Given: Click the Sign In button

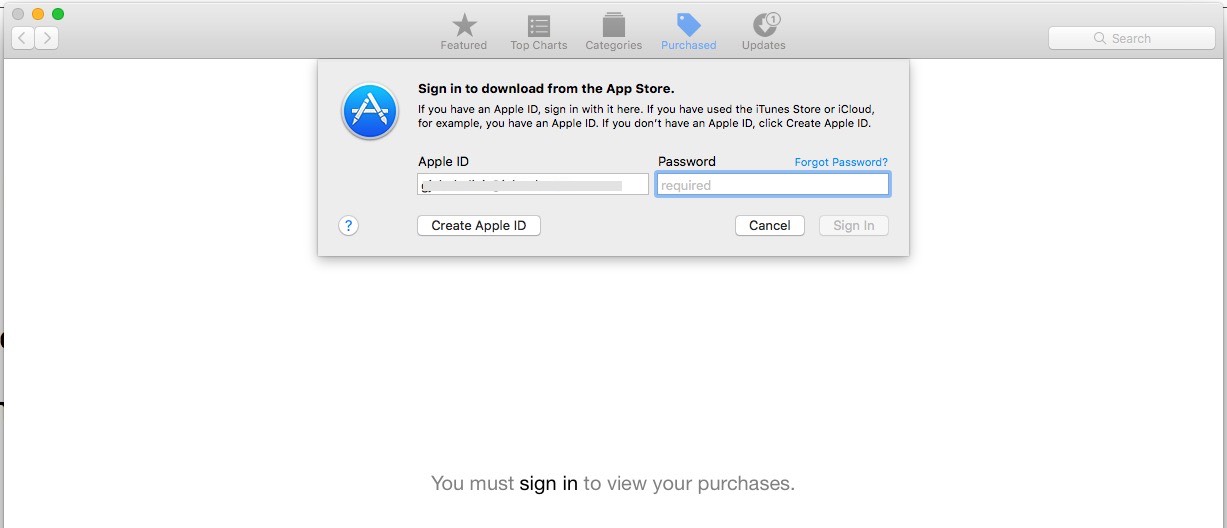Looking at the screenshot, I should (854, 226).
